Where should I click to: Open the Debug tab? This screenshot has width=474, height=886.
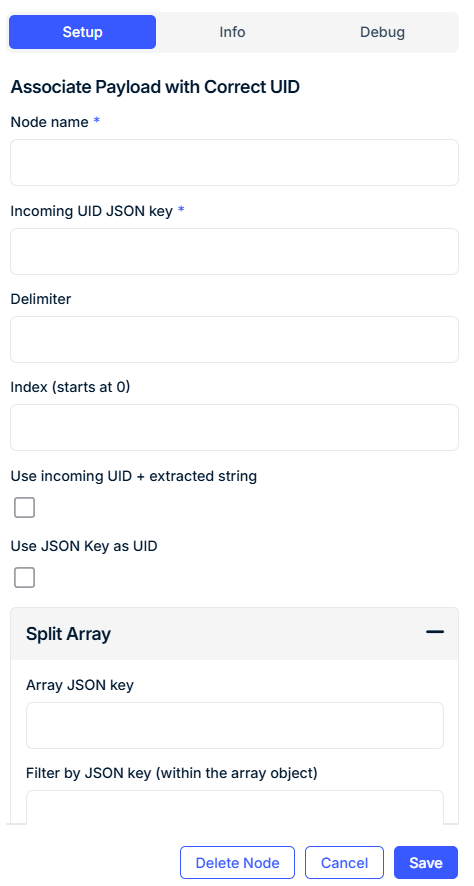[382, 32]
